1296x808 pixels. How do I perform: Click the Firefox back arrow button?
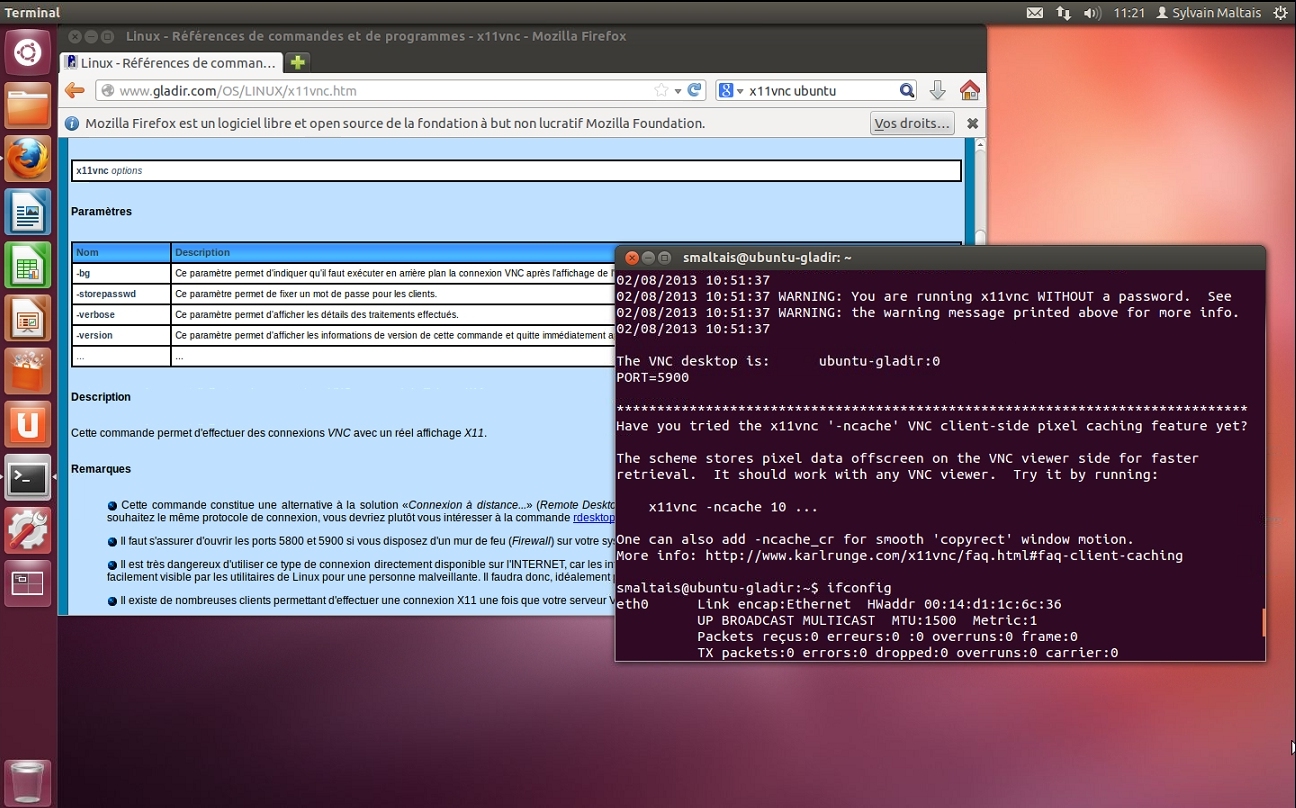point(74,91)
